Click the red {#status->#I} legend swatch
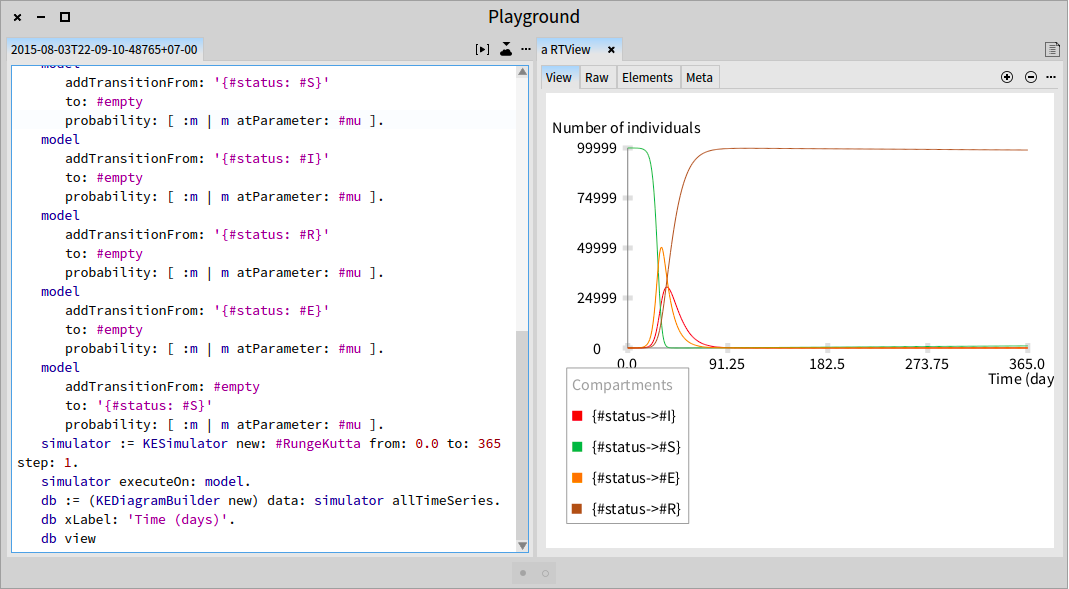Image resolution: width=1069 pixels, height=589 pixels. (577, 416)
